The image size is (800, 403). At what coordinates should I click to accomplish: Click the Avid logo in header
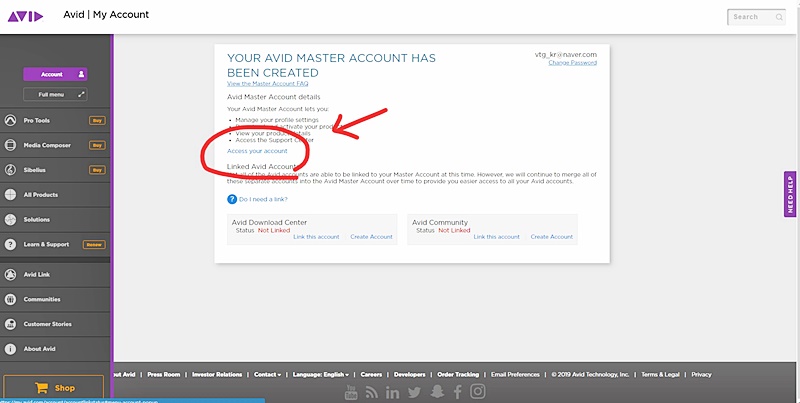click(x=26, y=16)
